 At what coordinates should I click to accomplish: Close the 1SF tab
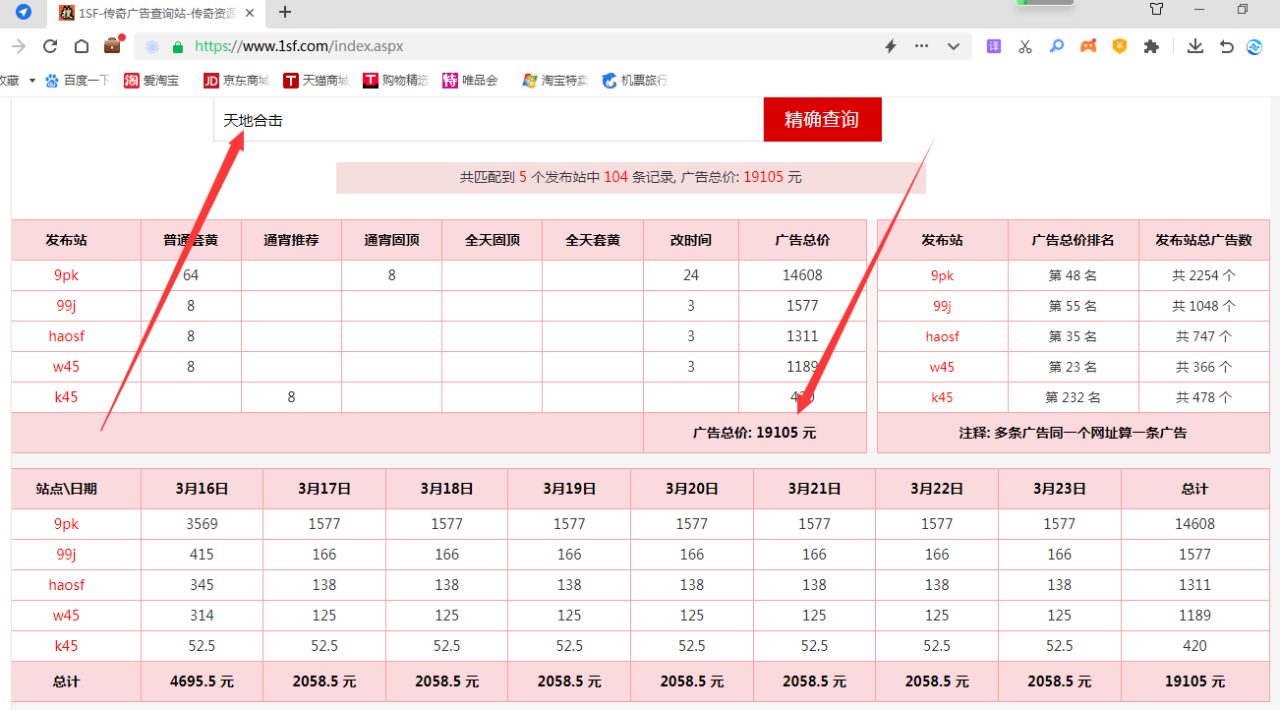click(x=250, y=13)
